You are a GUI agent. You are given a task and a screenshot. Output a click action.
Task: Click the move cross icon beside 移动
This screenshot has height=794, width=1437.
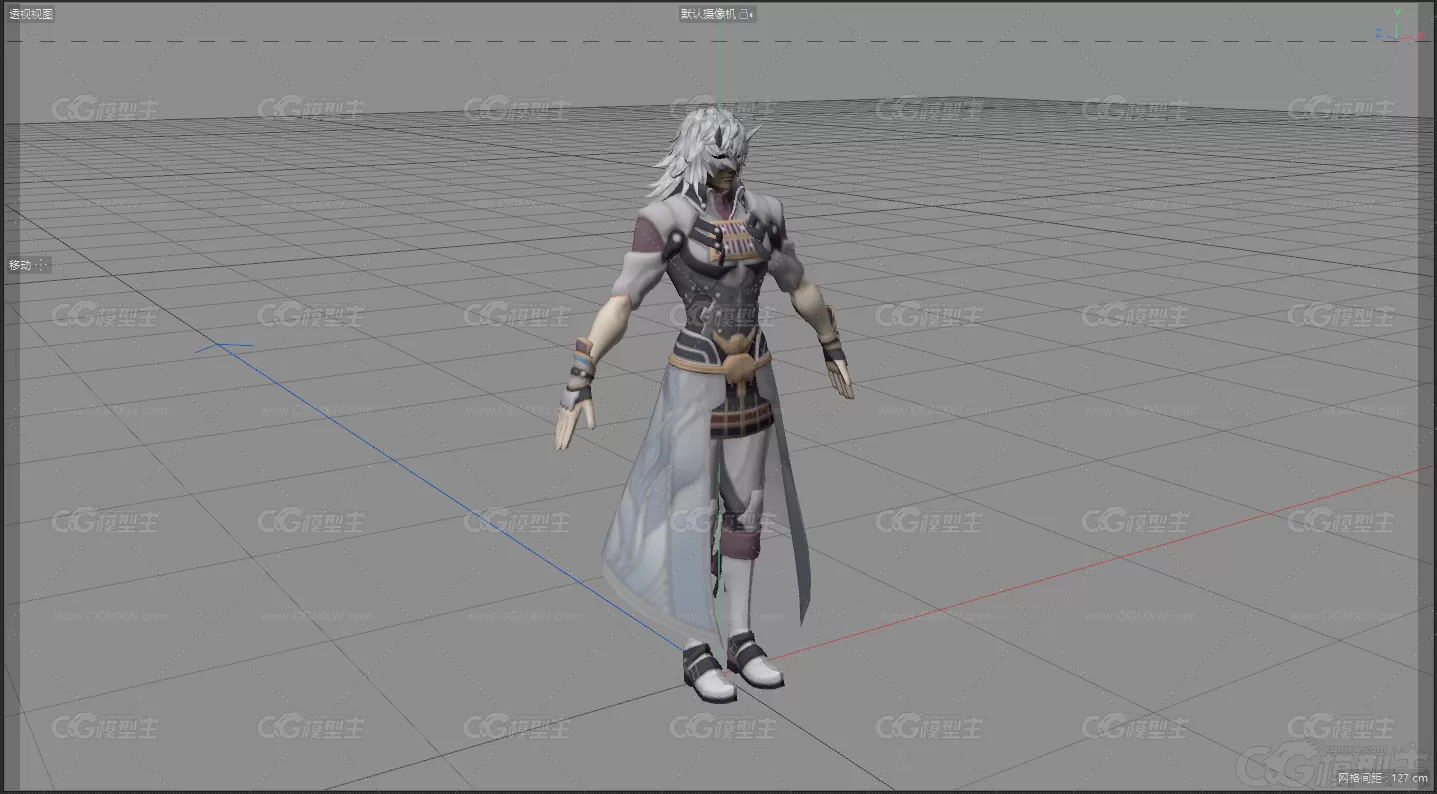pos(42,266)
